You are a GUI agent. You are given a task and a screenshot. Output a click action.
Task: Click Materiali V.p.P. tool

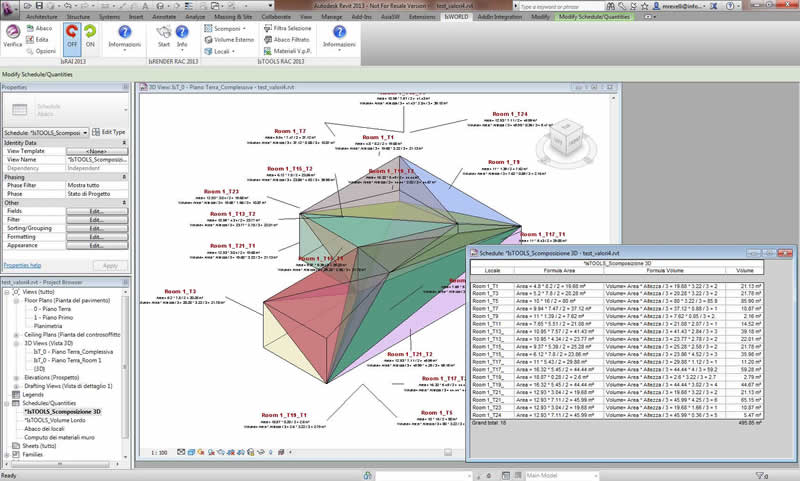click(x=287, y=51)
